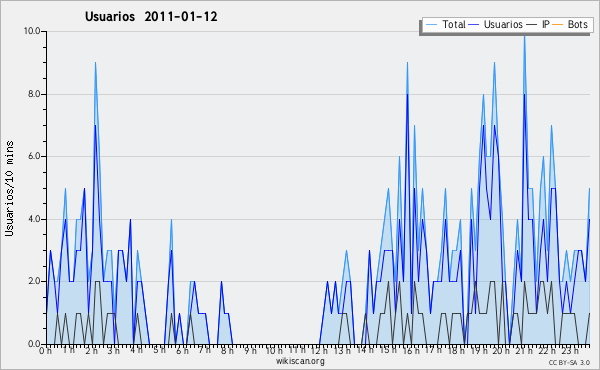Click the "0 h" x-axis label
The width and height of the screenshot is (600, 370).
point(46,351)
